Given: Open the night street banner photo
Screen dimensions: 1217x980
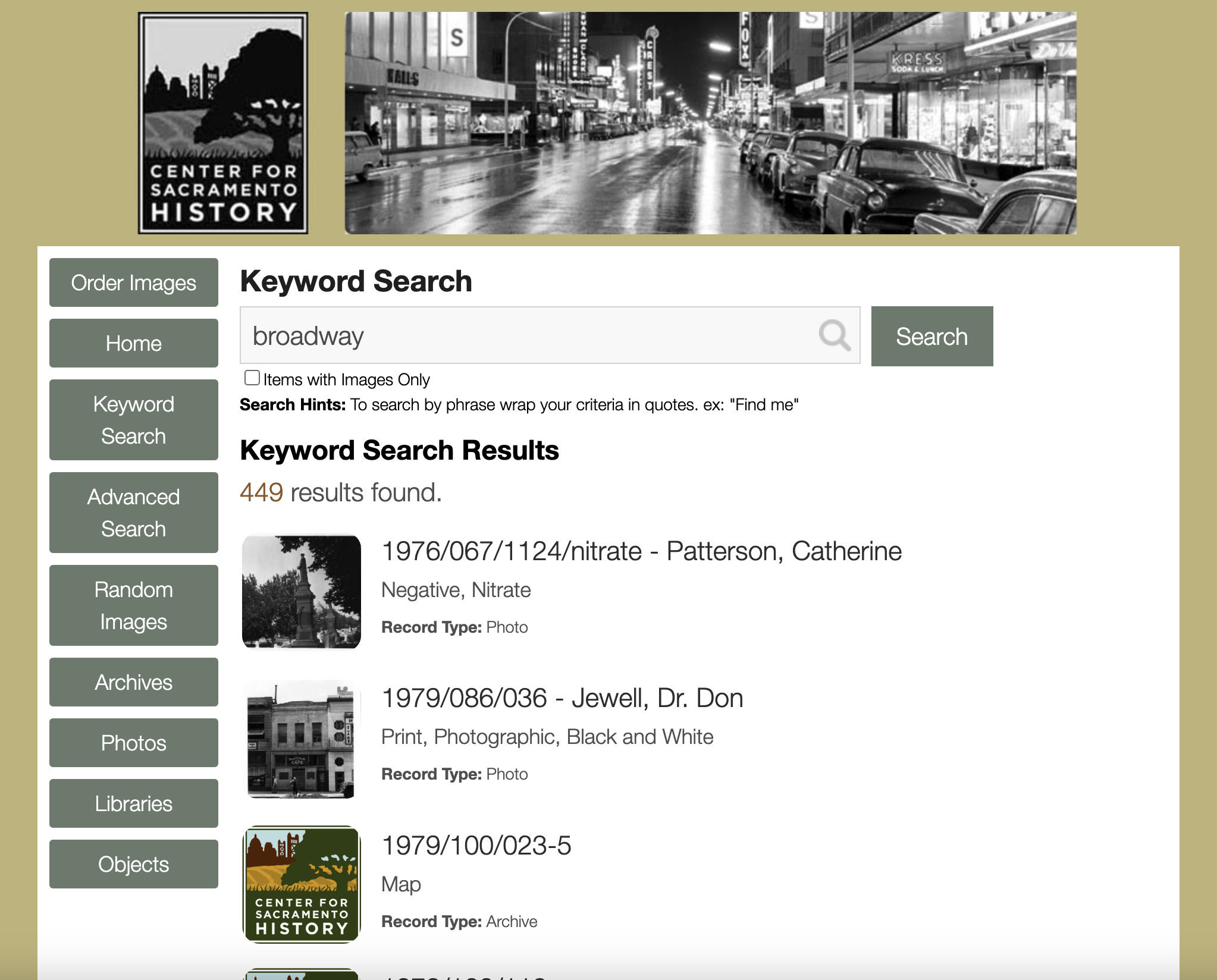Looking at the screenshot, I should tap(710, 123).
